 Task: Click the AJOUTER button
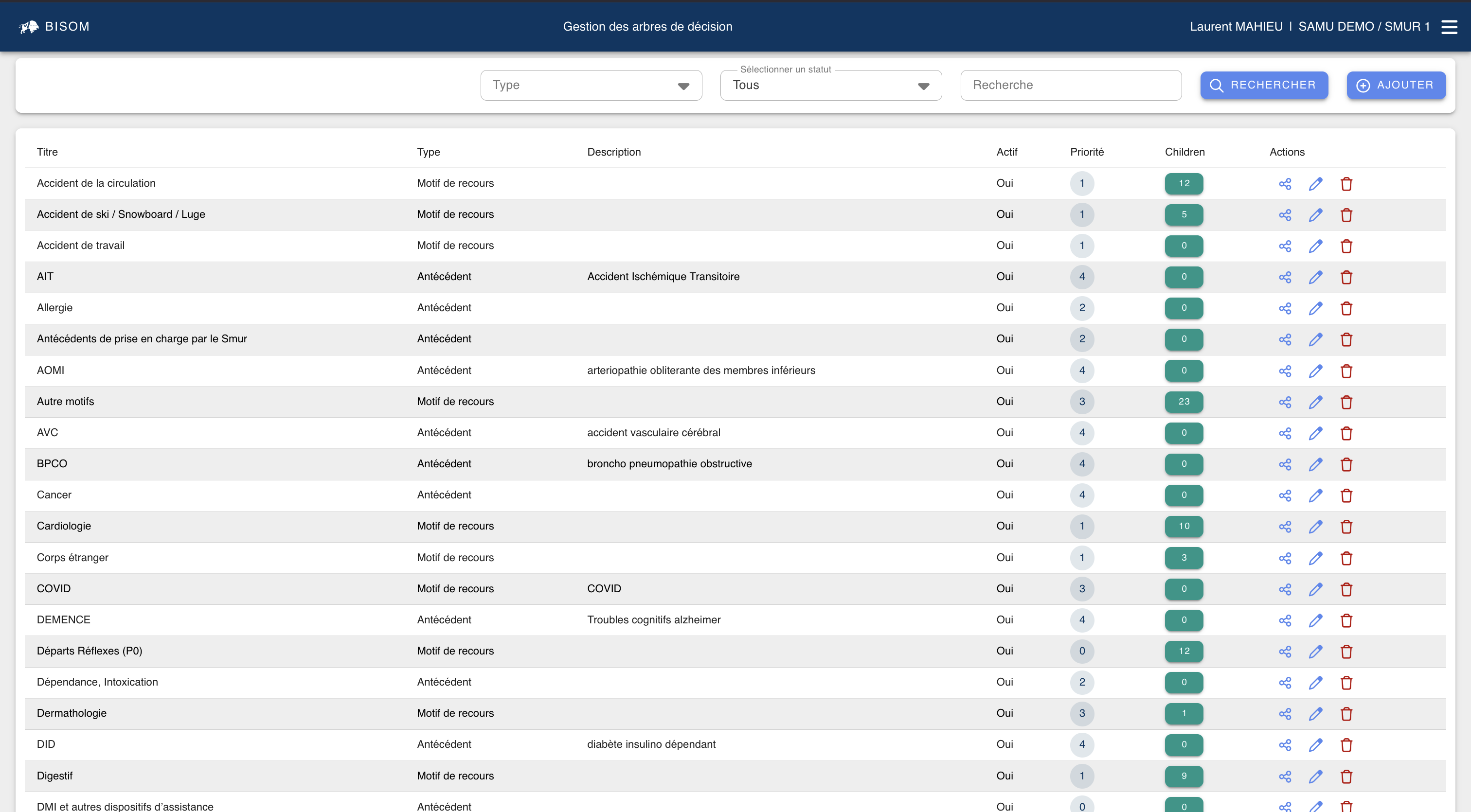(1396, 85)
